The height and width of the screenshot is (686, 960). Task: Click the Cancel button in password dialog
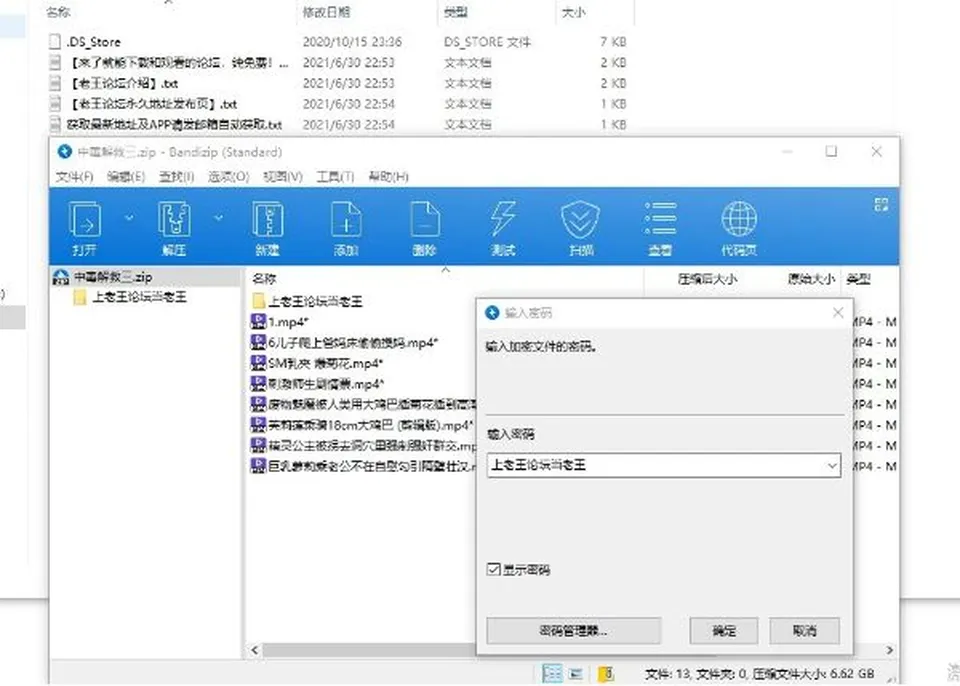click(804, 630)
